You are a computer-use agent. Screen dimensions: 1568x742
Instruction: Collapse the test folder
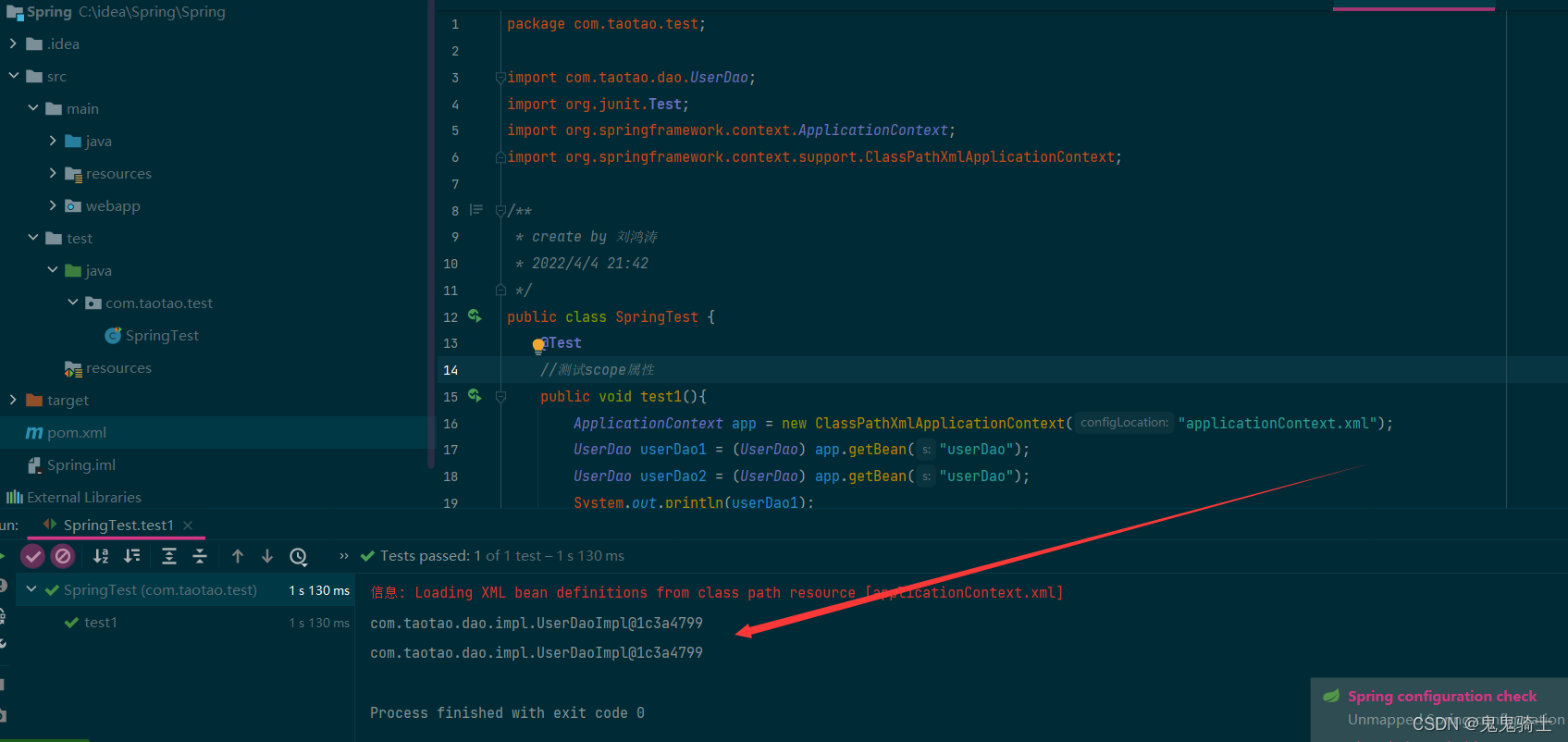(x=33, y=238)
